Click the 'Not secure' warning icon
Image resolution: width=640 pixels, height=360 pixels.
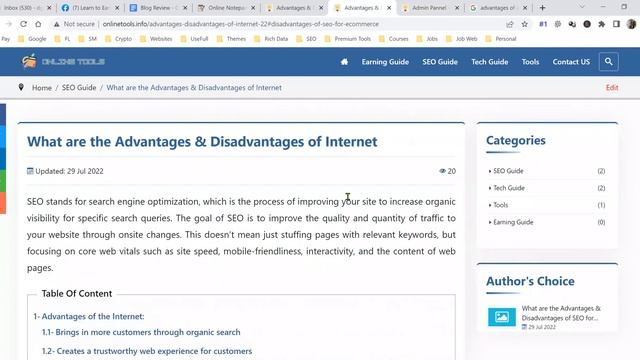coord(57,24)
